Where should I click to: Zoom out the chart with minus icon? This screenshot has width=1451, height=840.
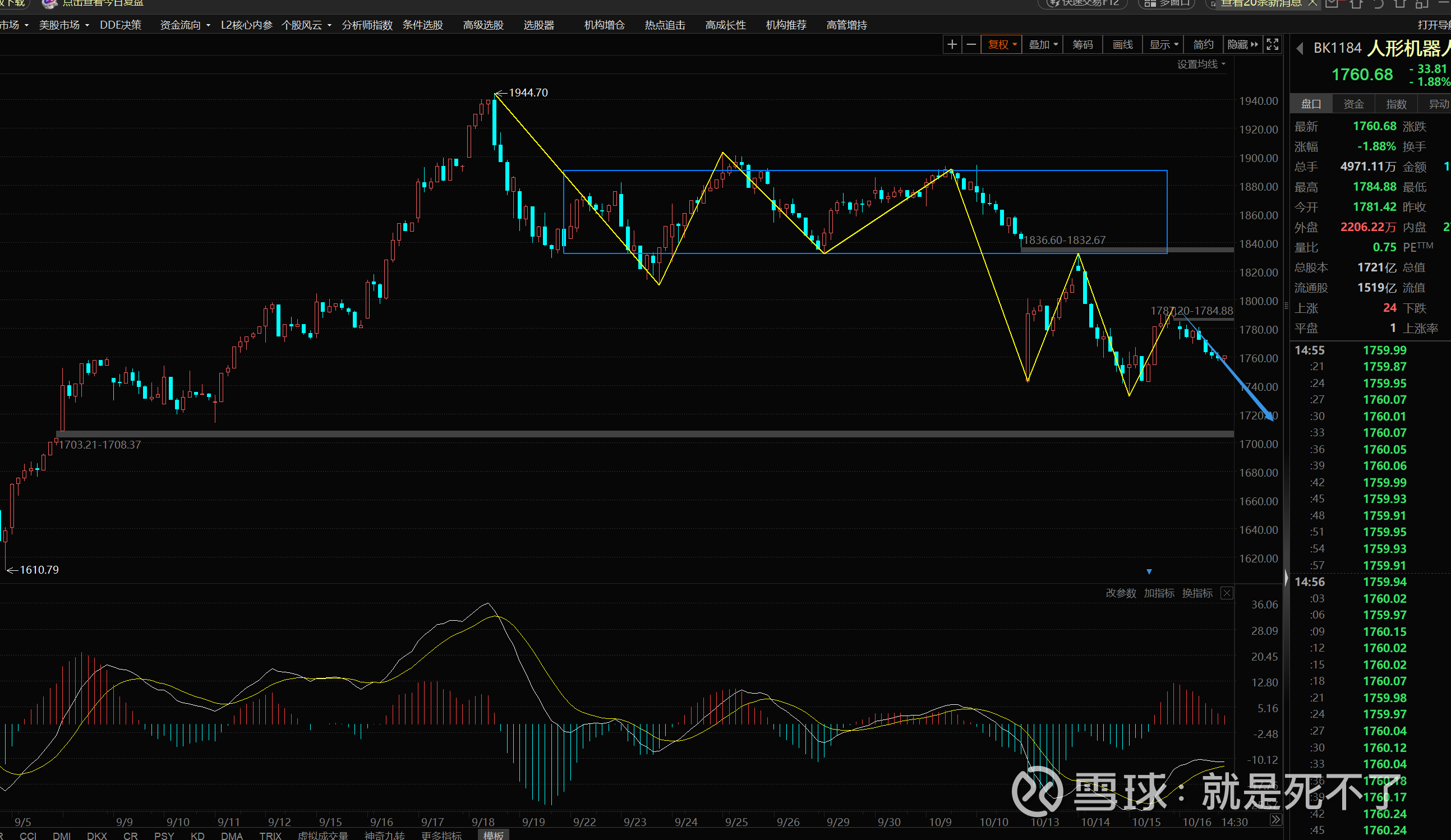[x=971, y=45]
